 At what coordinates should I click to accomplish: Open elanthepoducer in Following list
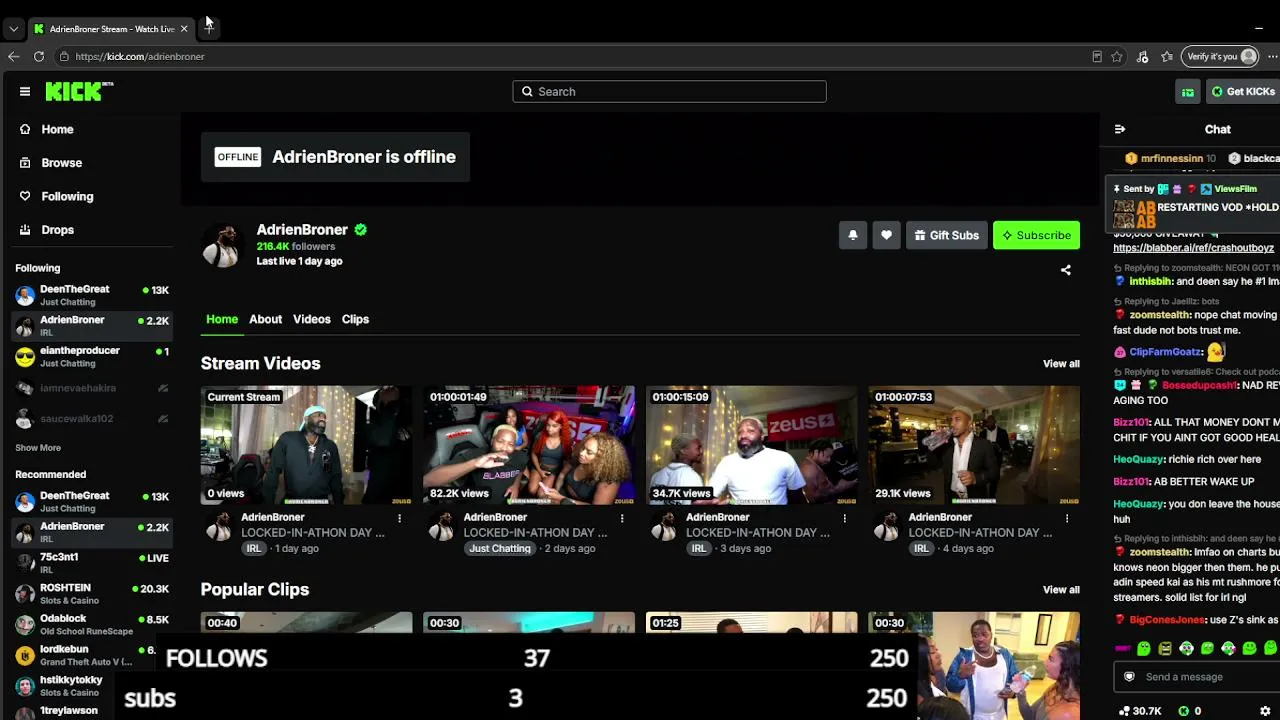click(90, 357)
